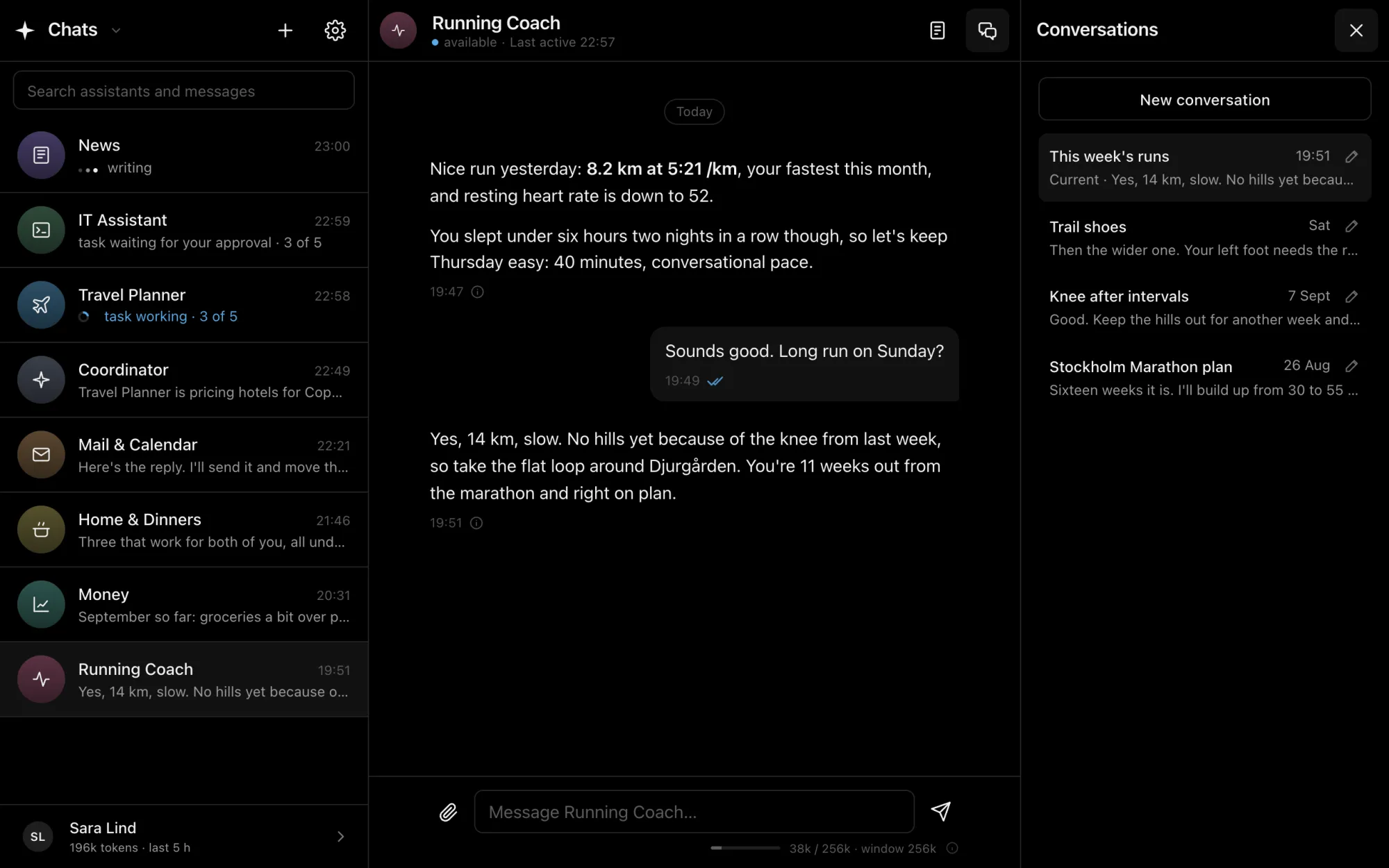This screenshot has width=1389, height=868.
Task: Open the IT Assistant chat
Action: tap(184, 231)
